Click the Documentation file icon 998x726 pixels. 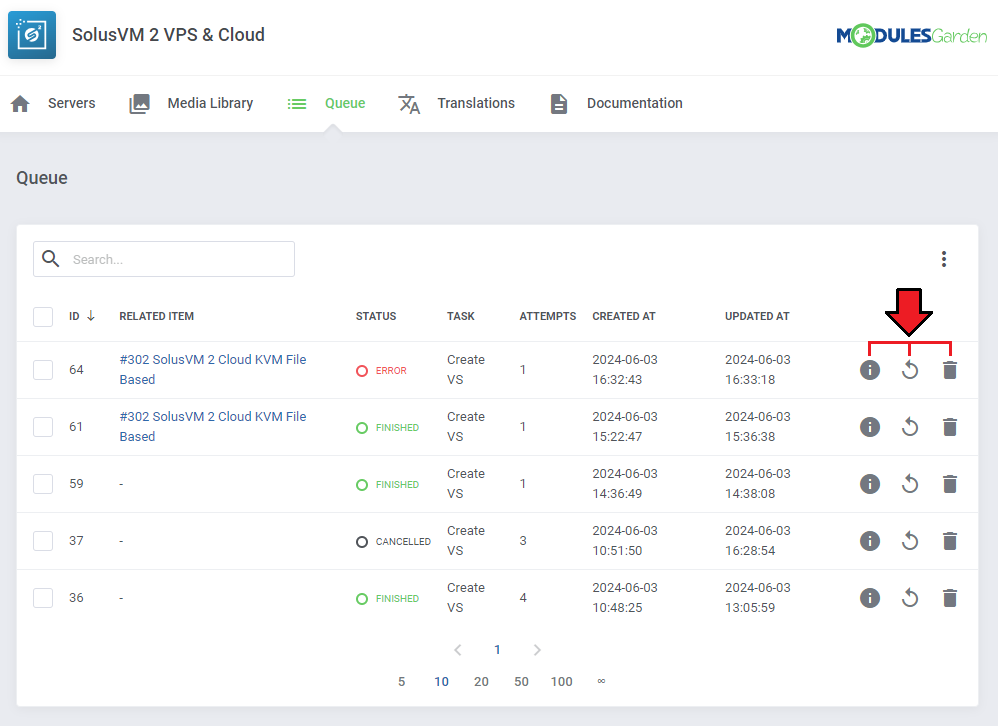(x=559, y=104)
